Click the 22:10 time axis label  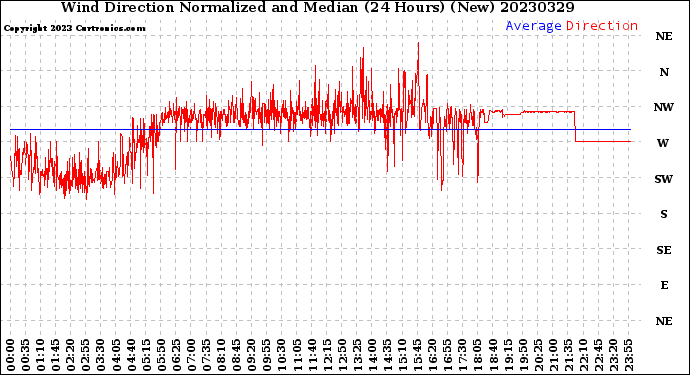click(583, 355)
